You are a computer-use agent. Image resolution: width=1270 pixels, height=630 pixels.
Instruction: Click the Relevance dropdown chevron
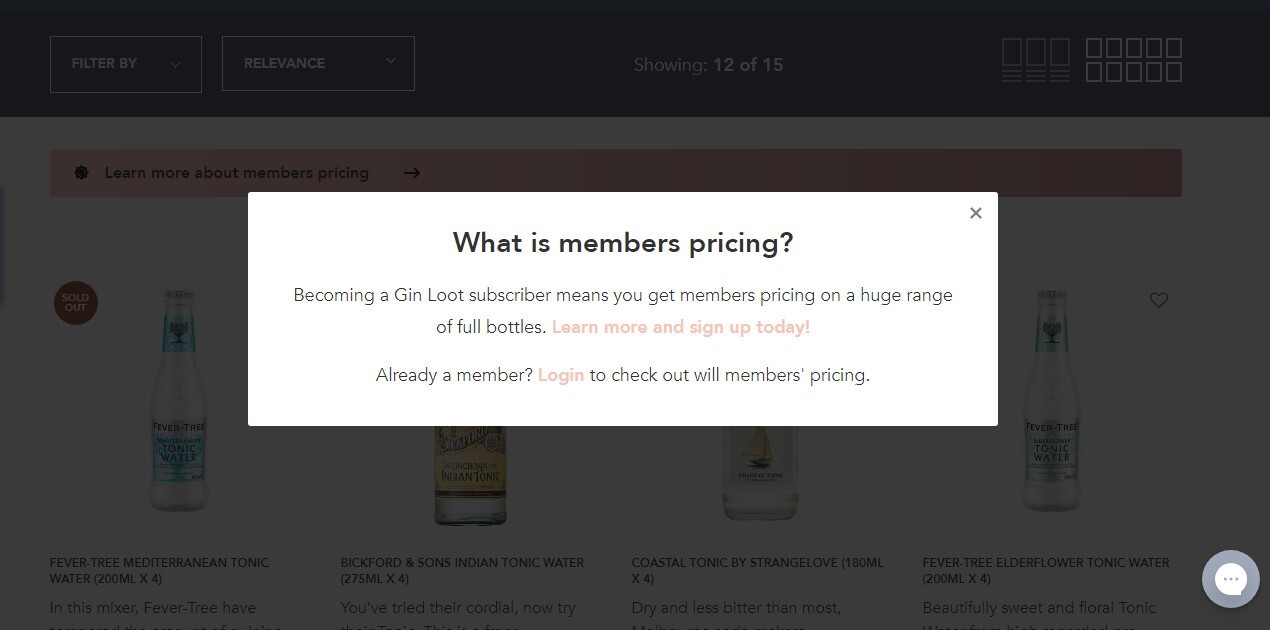(391, 62)
